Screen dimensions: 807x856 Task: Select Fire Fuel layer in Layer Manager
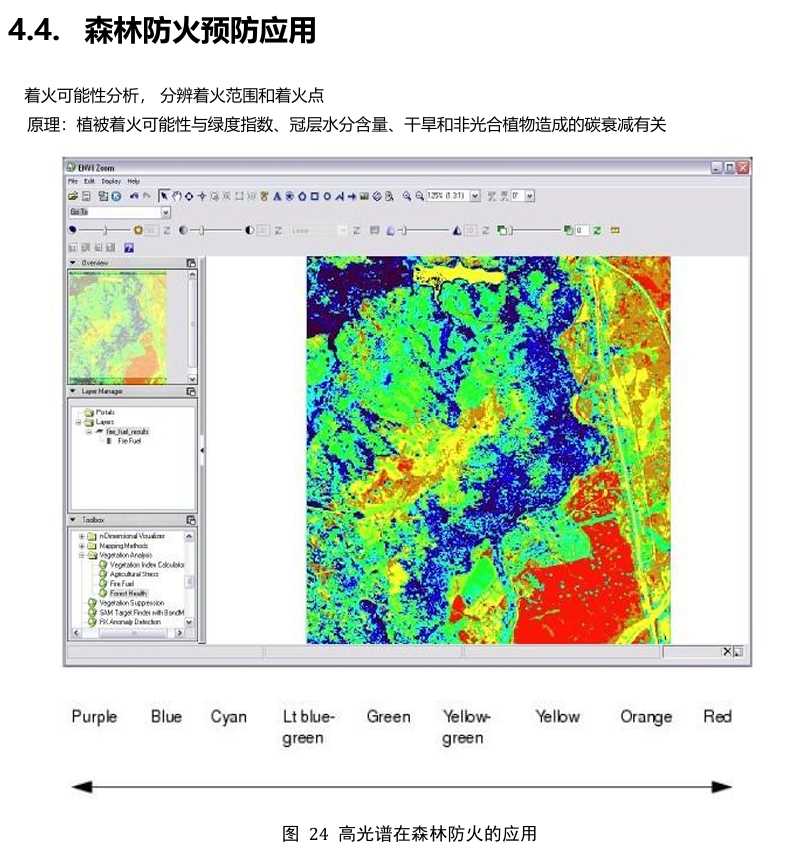pyautogui.click(x=129, y=440)
